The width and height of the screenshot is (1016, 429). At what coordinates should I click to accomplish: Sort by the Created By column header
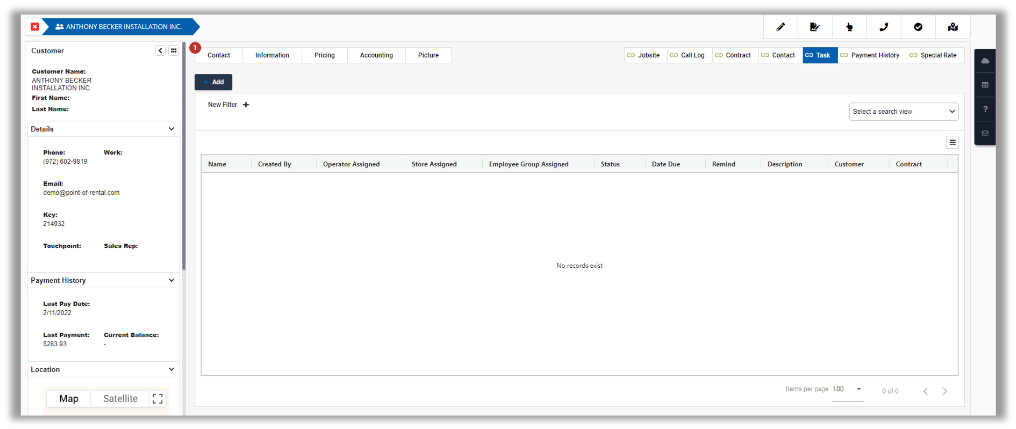click(274, 165)
